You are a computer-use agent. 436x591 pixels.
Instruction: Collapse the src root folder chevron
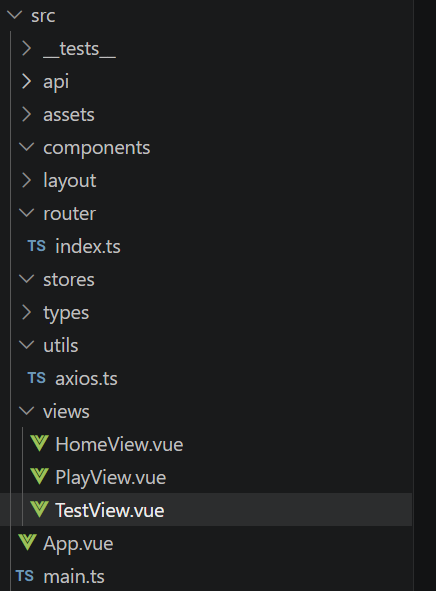point(15,15)
